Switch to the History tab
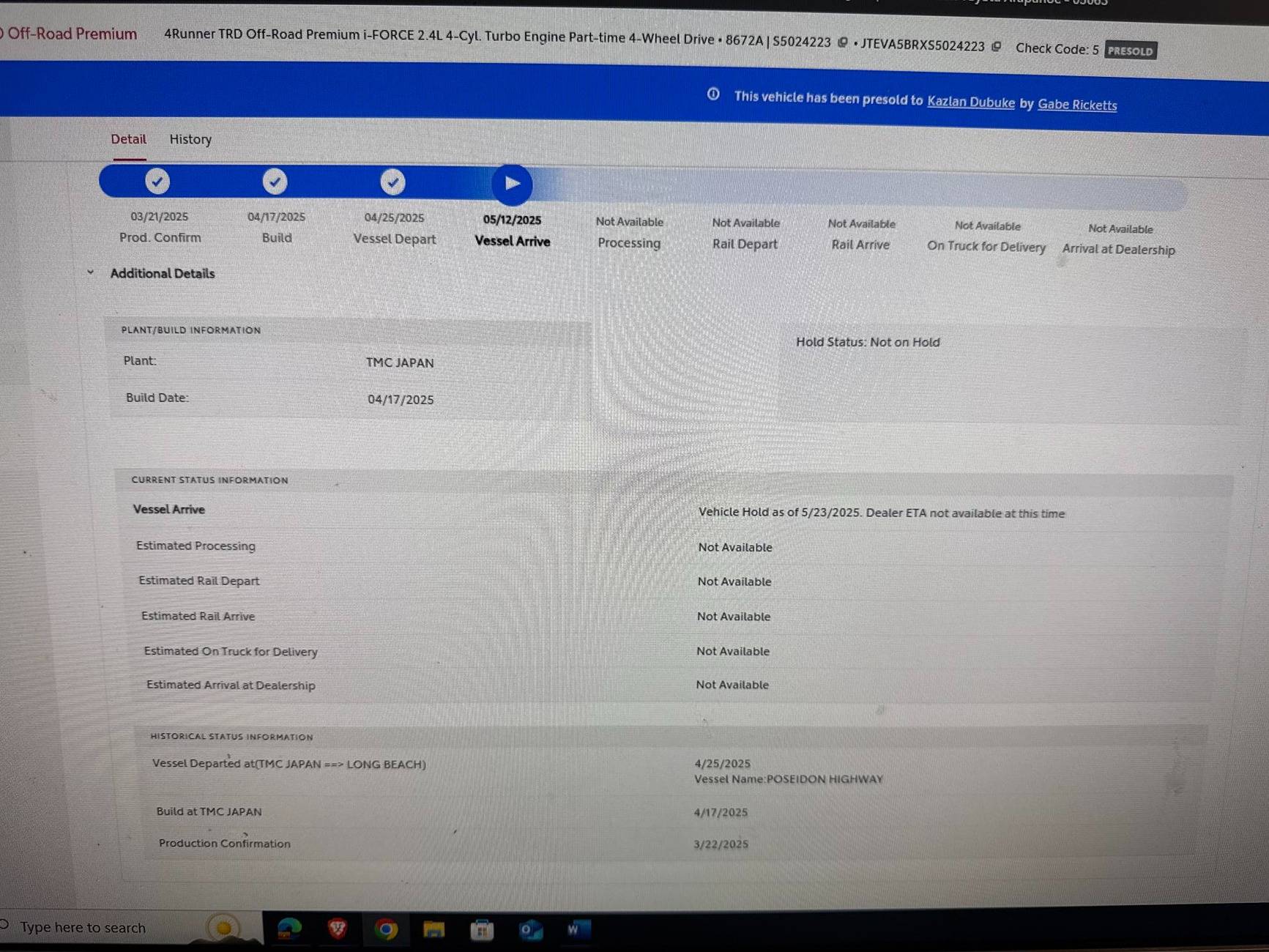Viewport: 1269px width, 952px height. click(x=190, y=139)
